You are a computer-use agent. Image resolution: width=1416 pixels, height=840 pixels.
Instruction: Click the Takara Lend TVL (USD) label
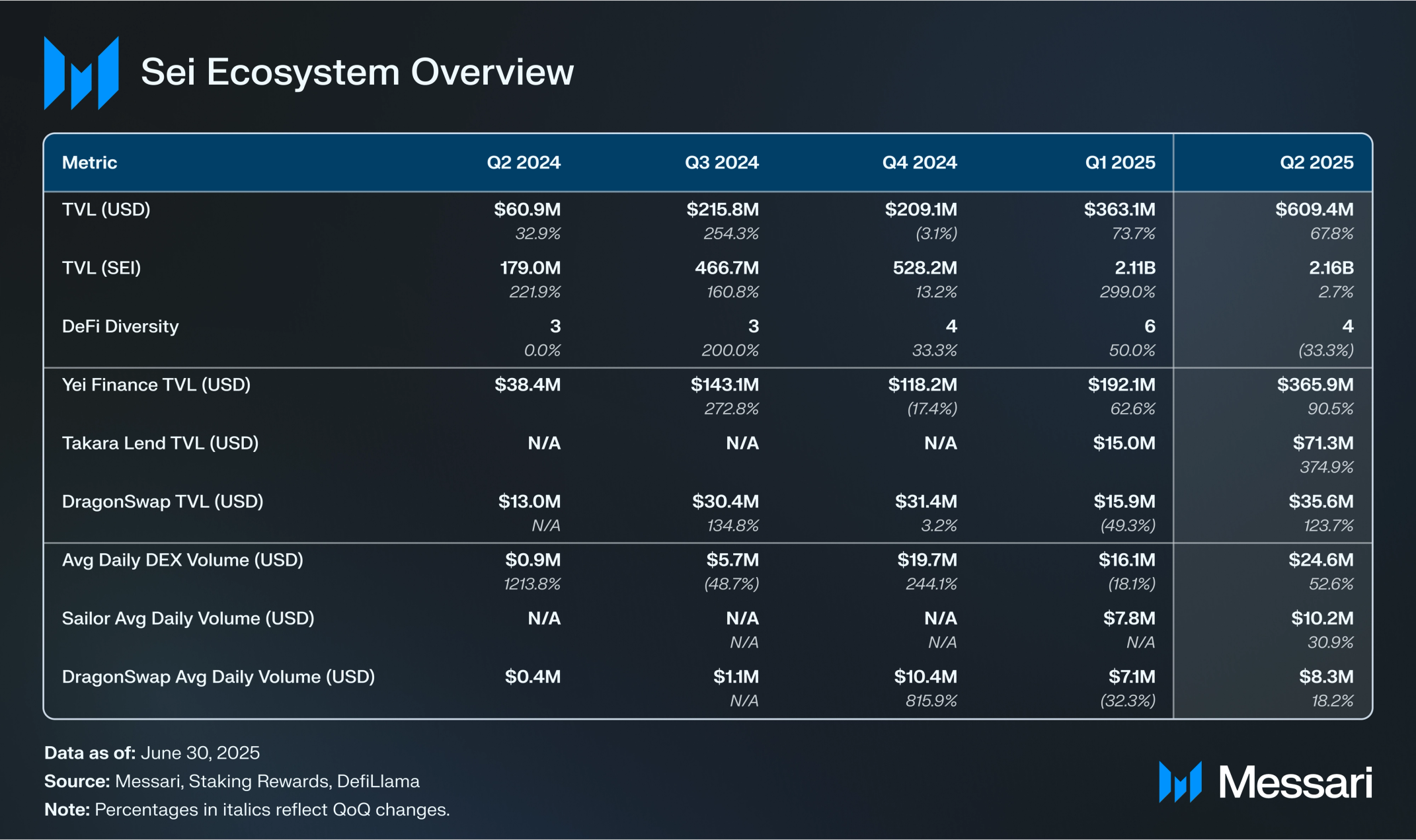(x=160, y=443)
